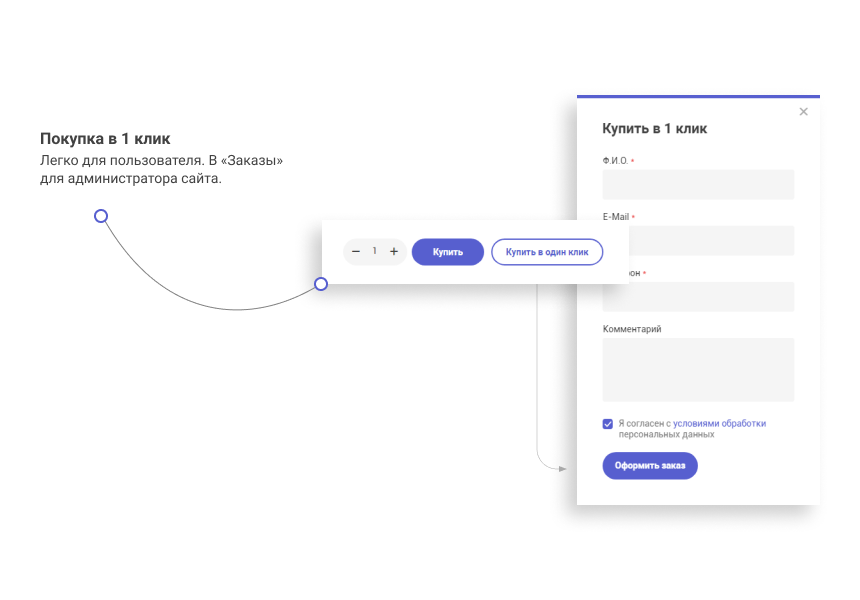Screen dimensions: 860x600
Task: Click the Ф.И.О. field label
Action: tap(615, 161)
